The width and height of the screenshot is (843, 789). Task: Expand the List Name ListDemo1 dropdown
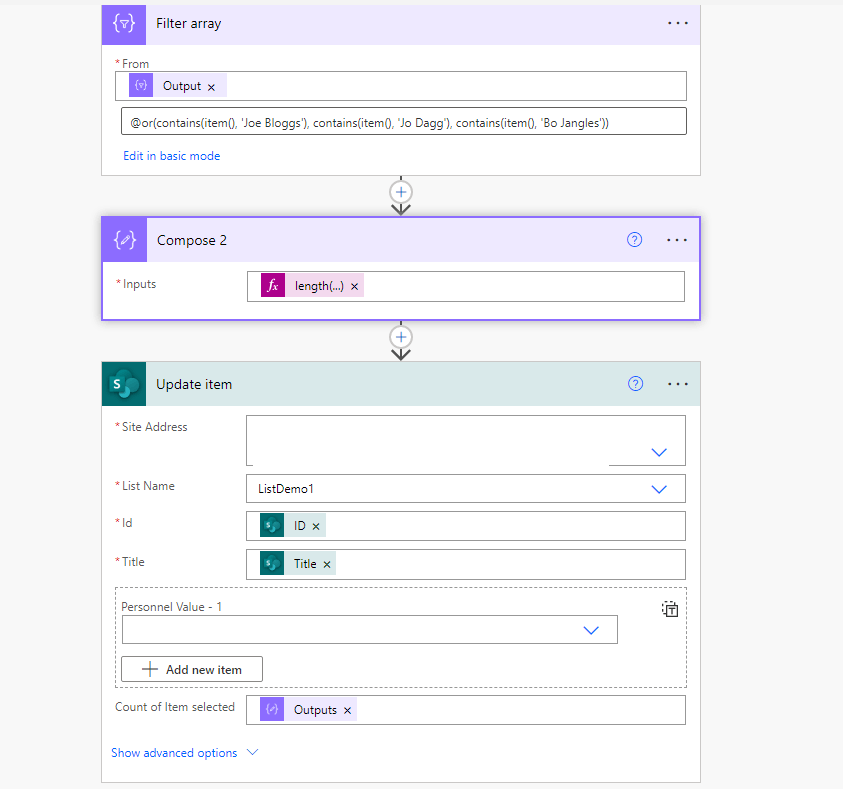pyautogui.click(x=659, y=489)
